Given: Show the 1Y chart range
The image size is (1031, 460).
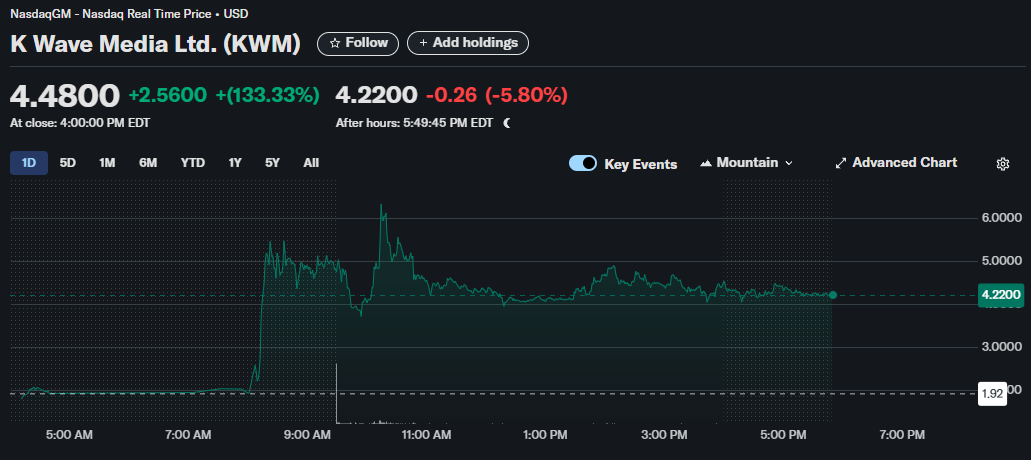Looking at the screenshot, I should click(x=235, y=163).
